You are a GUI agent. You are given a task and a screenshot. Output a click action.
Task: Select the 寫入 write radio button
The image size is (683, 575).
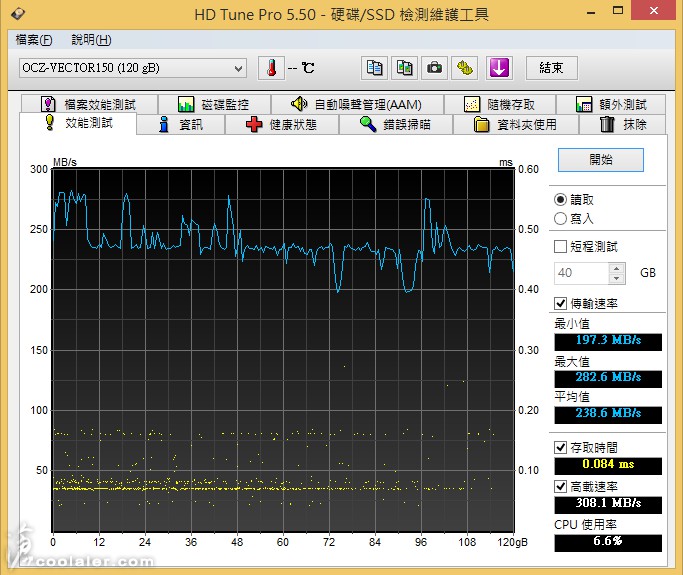[x=560, y=219]
